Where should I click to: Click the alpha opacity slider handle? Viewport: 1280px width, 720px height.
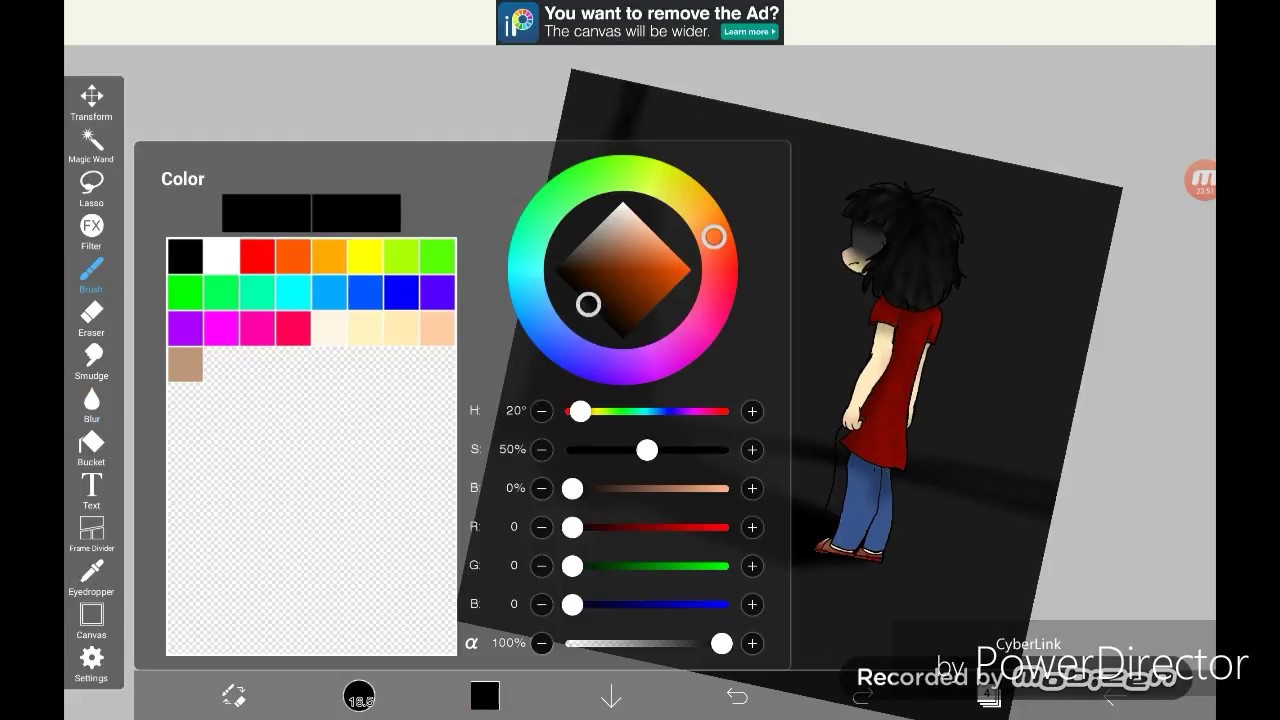pyautogui.click(x=722, y=643)
